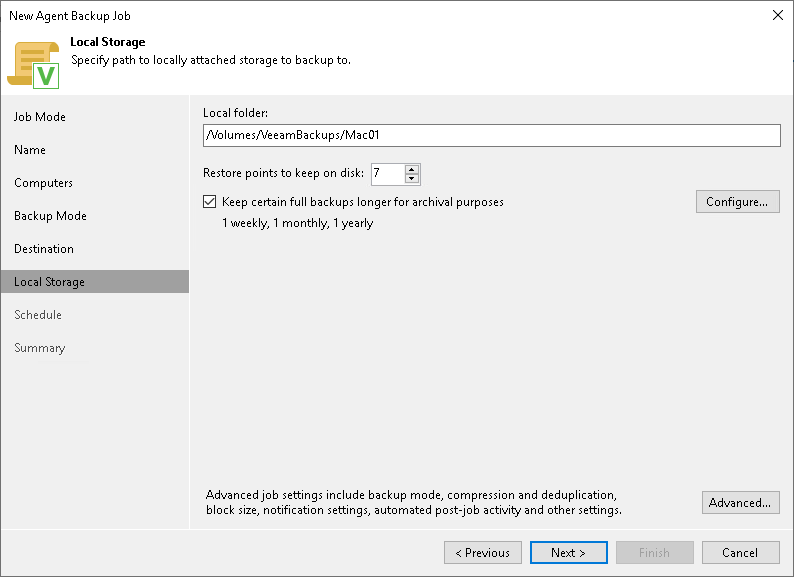Click the 'Specify path to locally attached storage' description
This screenshot has height=577, width=794.
tap(211, 60)
